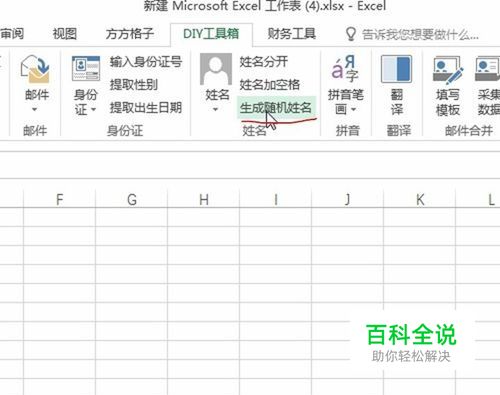This screenshot has width=500, height=395.
Task: Open the 方方格子 tab
Action: click(x=130, y=33)
